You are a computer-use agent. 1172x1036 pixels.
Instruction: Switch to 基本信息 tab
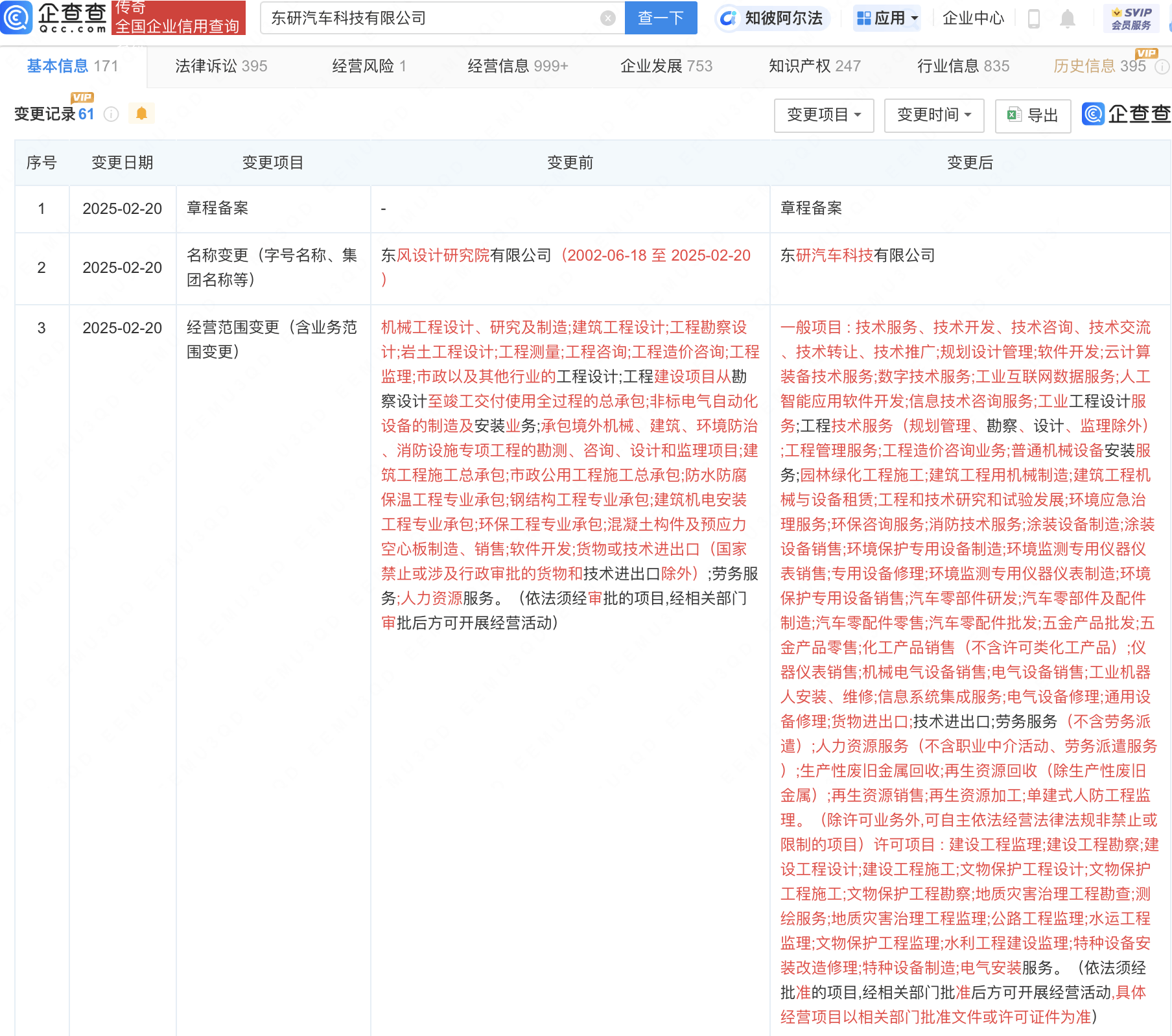(x=73, y=66)
